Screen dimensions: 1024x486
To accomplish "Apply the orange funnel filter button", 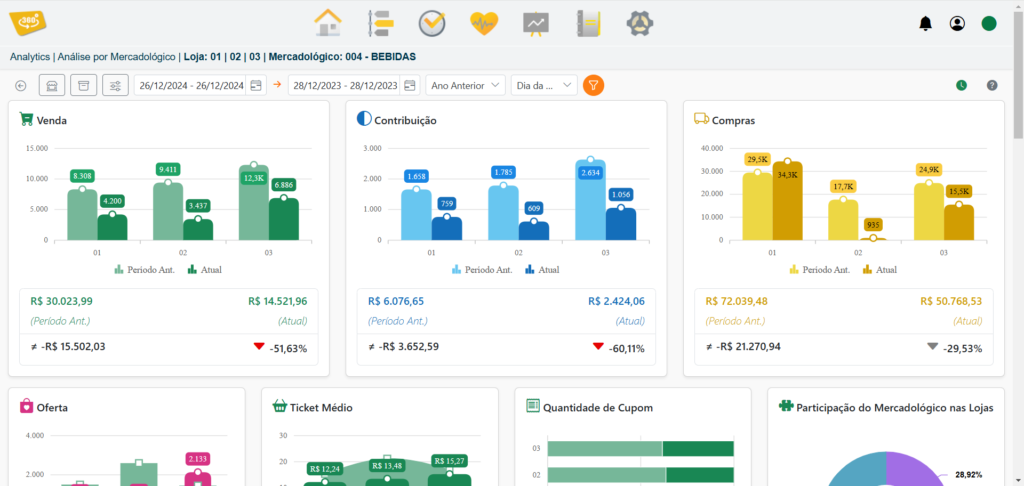I will pyautogui.click(x=594, y=86).
